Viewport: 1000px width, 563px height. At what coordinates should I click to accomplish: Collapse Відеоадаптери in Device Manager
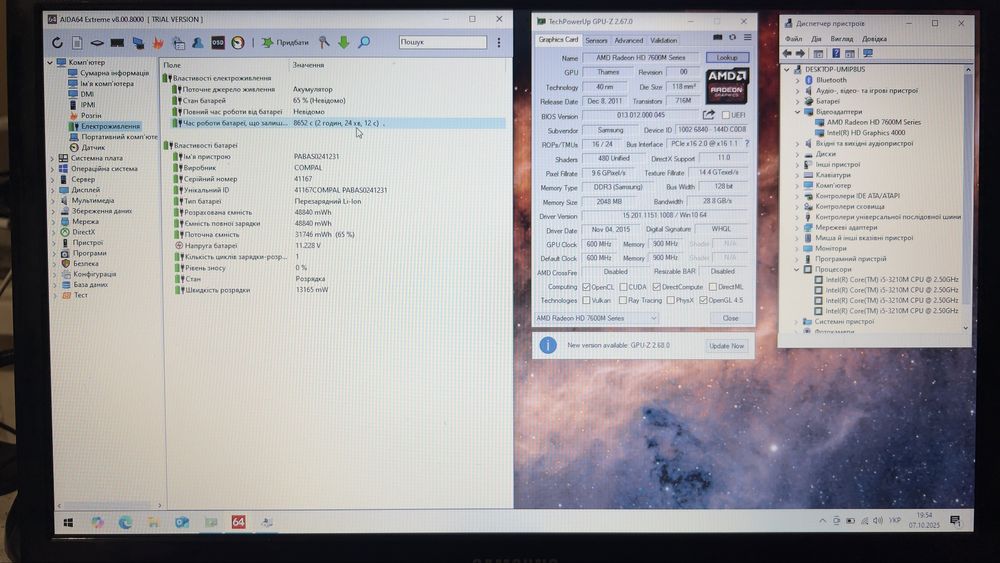point(798,112)
